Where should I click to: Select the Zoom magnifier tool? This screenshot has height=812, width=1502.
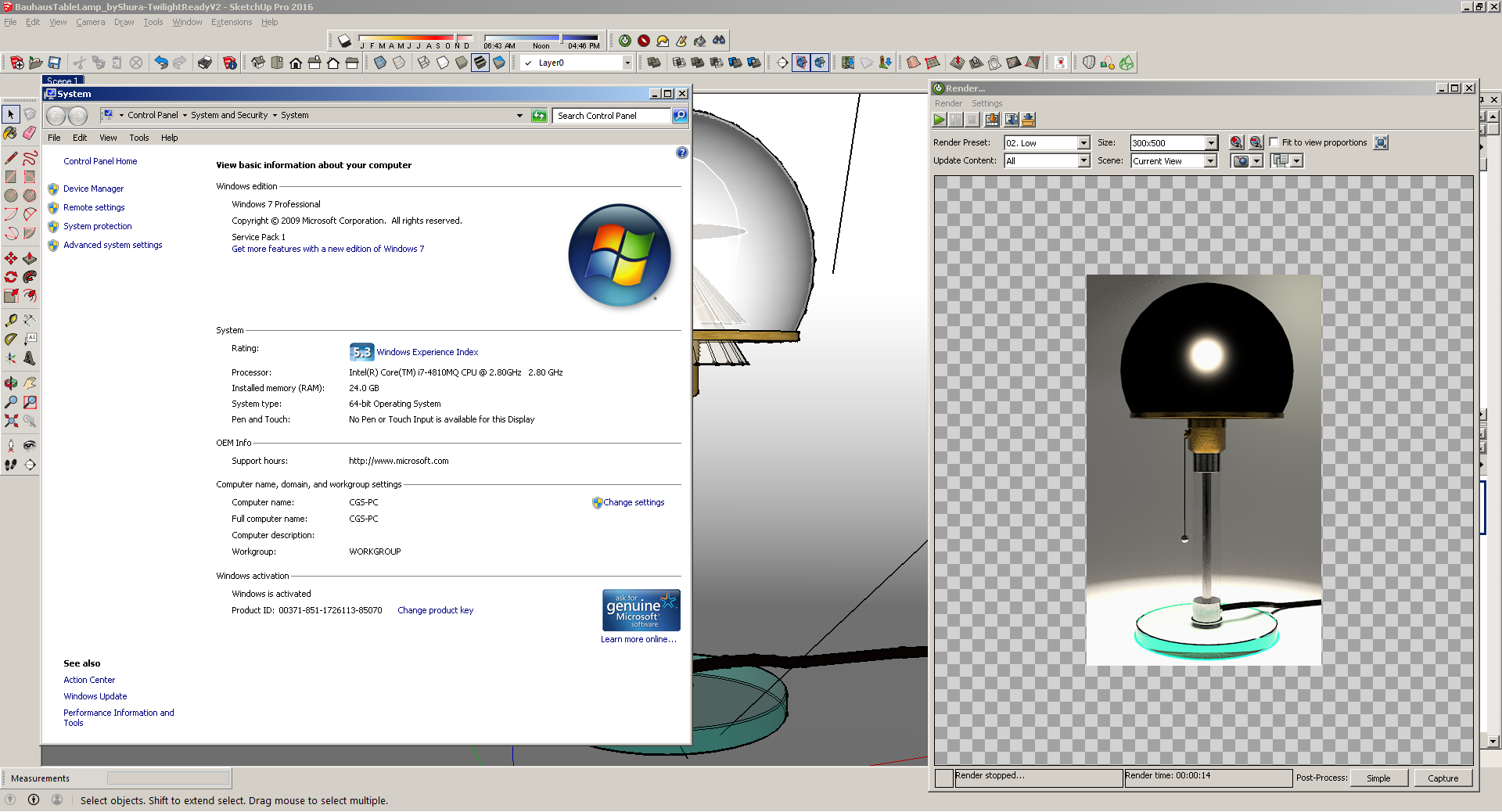click(x=11, y=402)
